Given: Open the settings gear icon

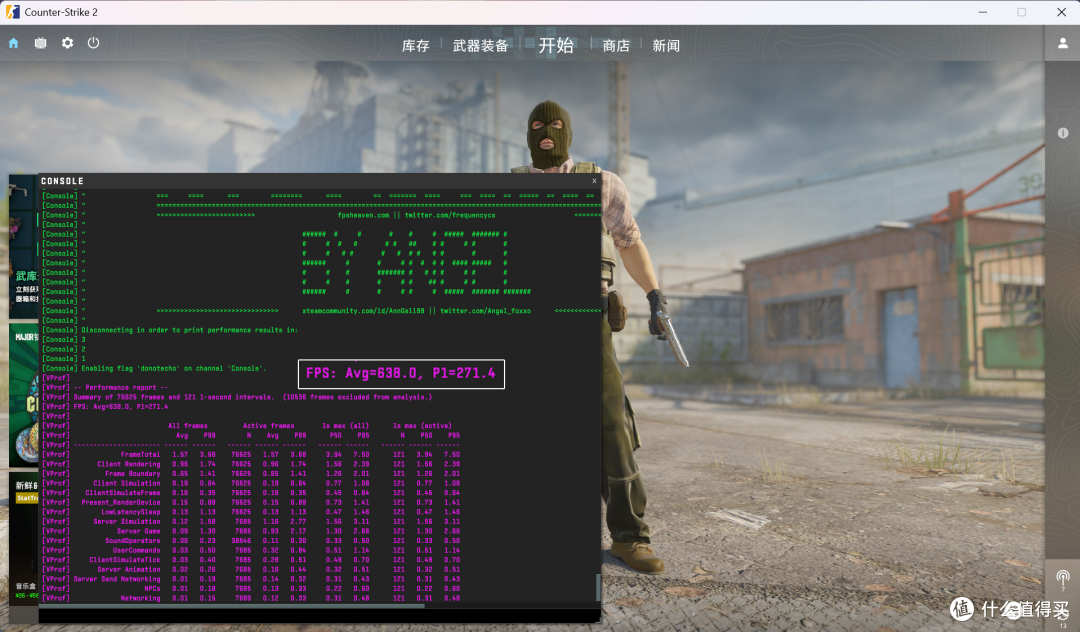Looking at the screenshot, I should point(67,43).
